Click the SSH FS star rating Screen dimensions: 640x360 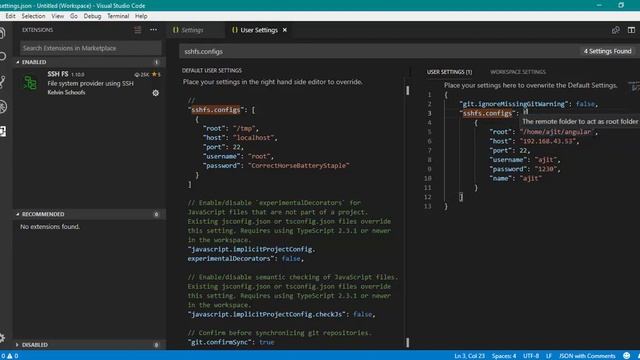(x=156, y=74)
